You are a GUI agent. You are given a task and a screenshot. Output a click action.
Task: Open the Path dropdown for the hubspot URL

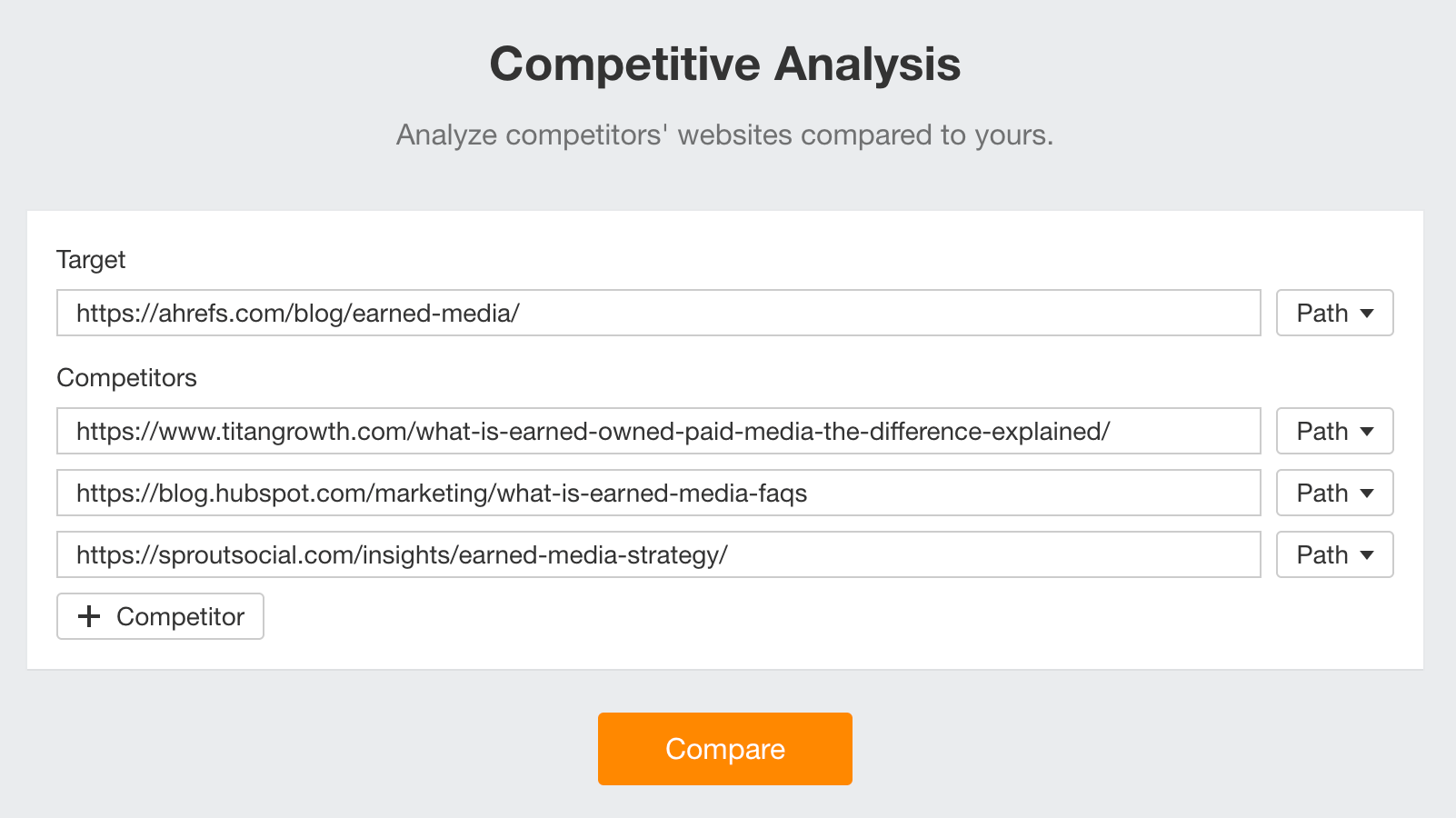point(1333,493)
